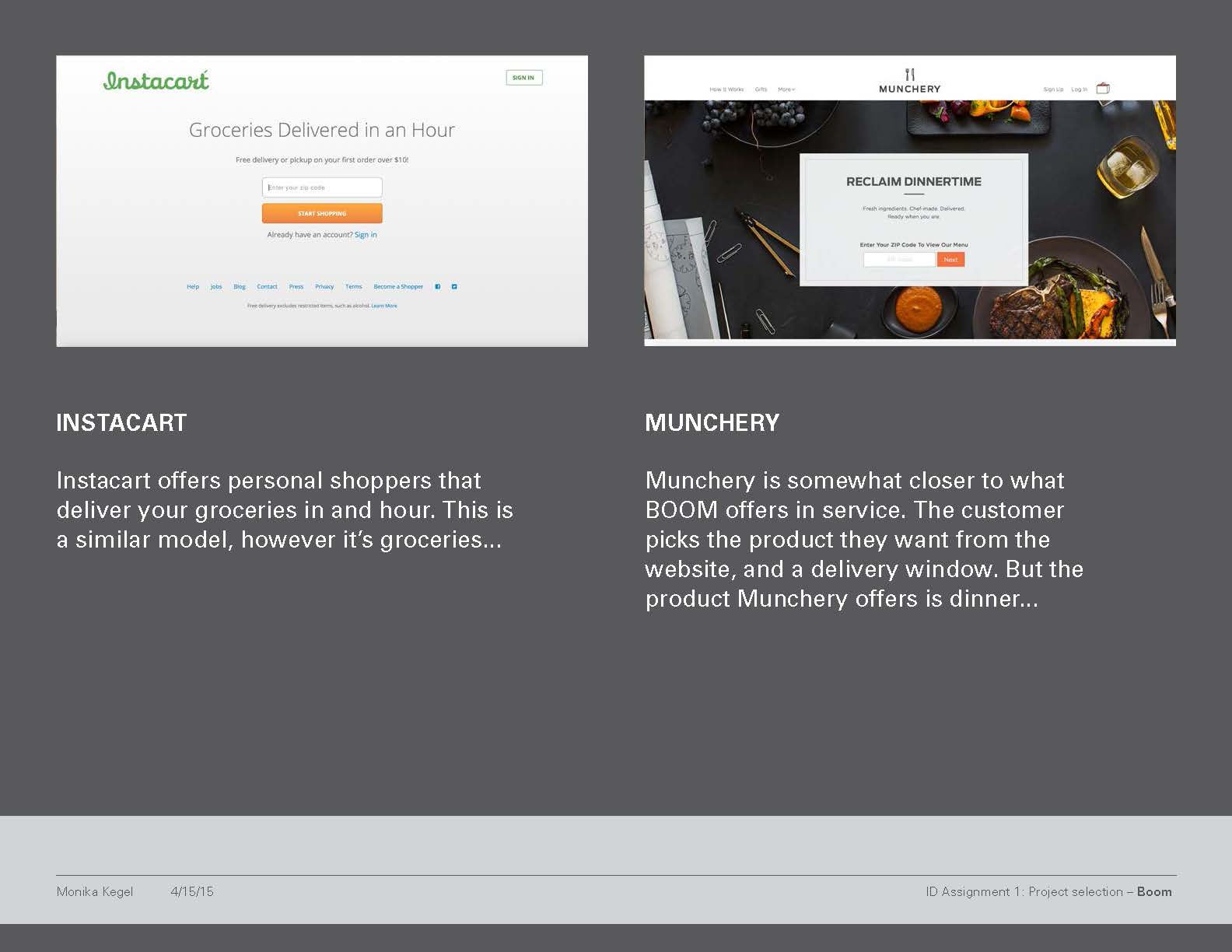The width and height of the screenshot is (1232, 952).
Task: Click the blue 'Sign in' link below Start Shopping
Action: [366, 235]
